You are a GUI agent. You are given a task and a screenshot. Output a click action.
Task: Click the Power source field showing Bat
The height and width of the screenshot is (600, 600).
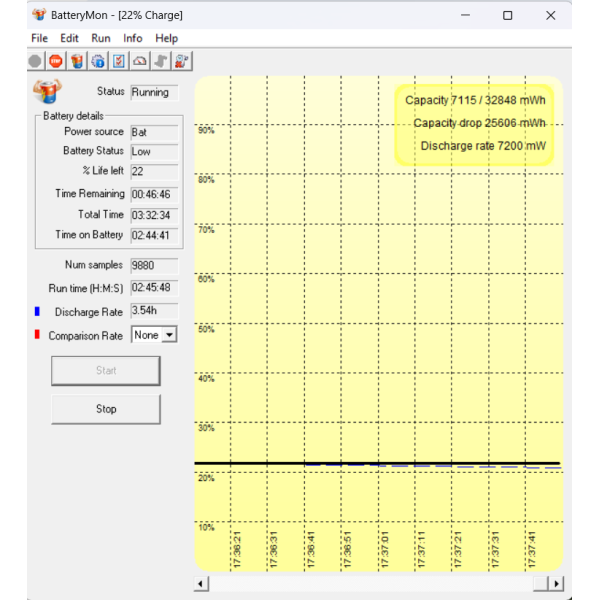coord(154,132)
